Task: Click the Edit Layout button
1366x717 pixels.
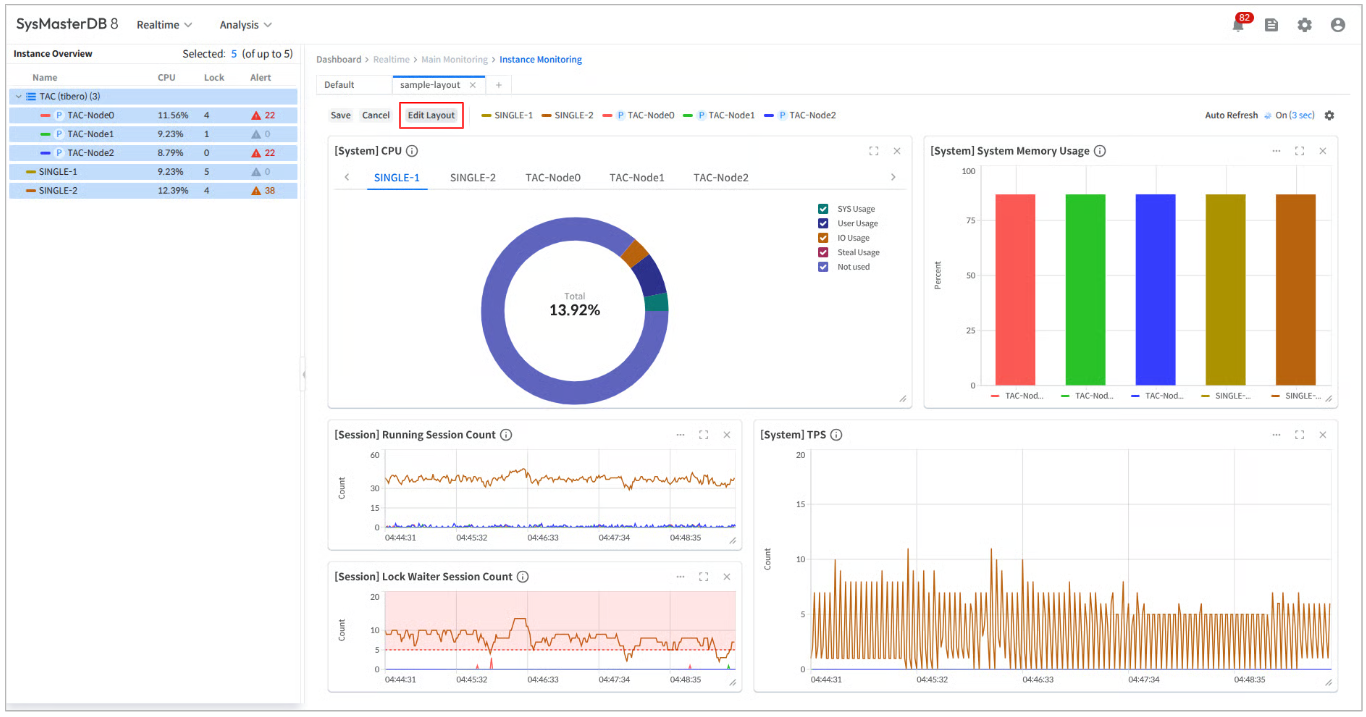Action: (431, 115)
